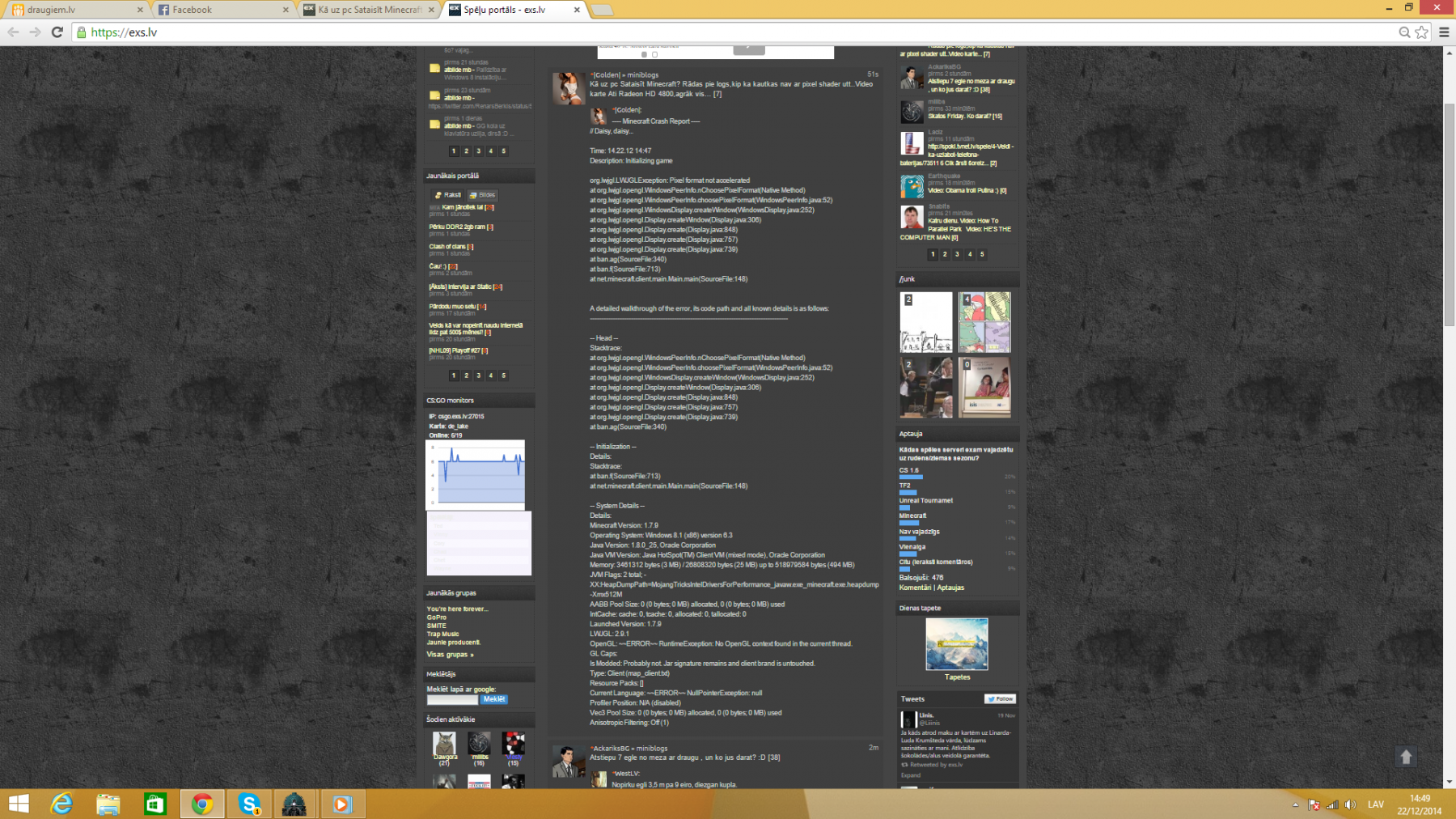Open 'Atstiepu 7 egle no meza' miniblog post
This screenshot has width=1456, height=819.
coord(685,757)
